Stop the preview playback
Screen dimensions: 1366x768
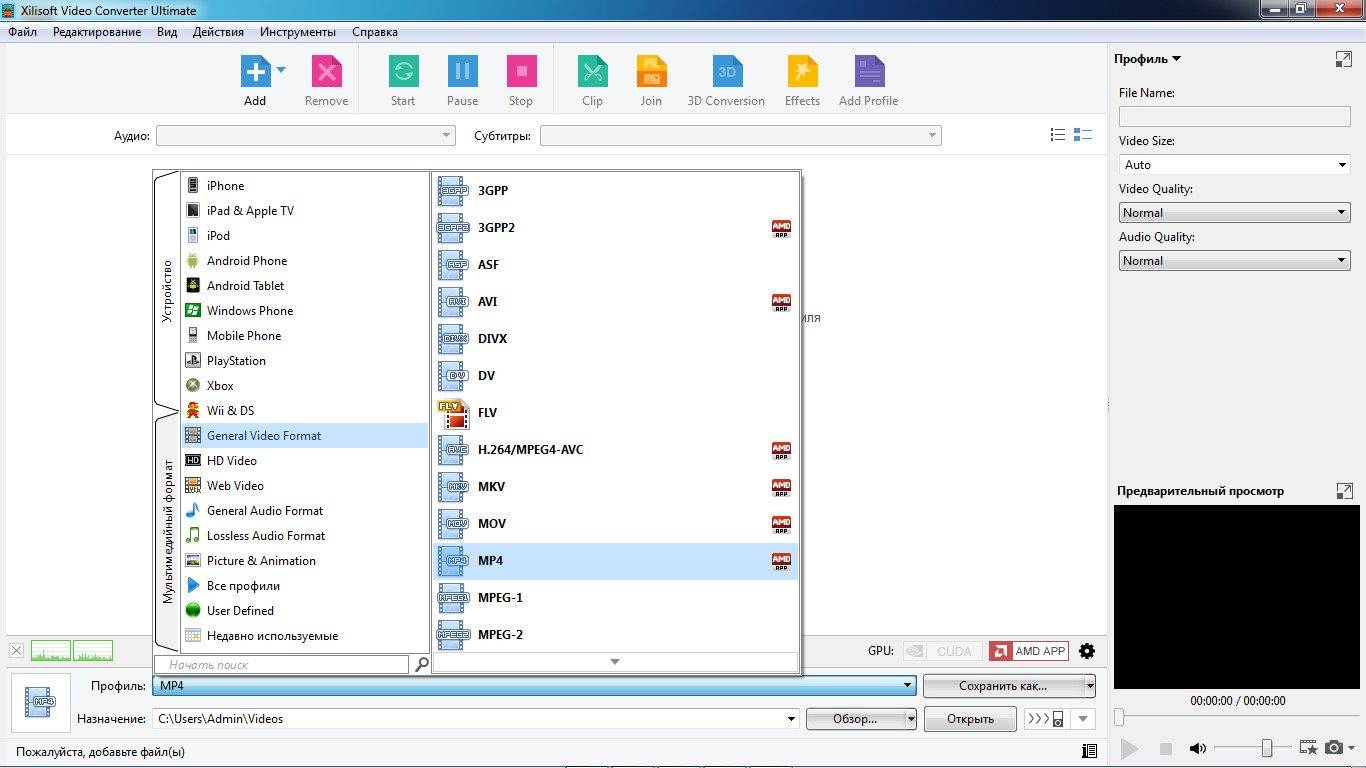tap(1165, 748)
